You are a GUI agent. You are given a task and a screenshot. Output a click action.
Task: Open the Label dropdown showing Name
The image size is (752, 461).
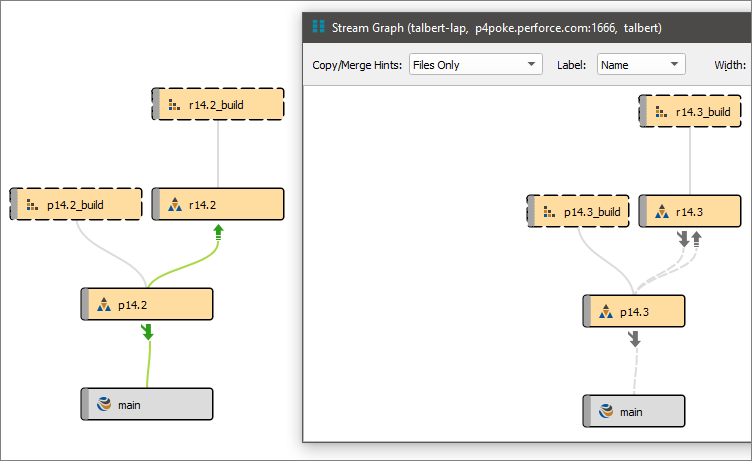[640, 65]
